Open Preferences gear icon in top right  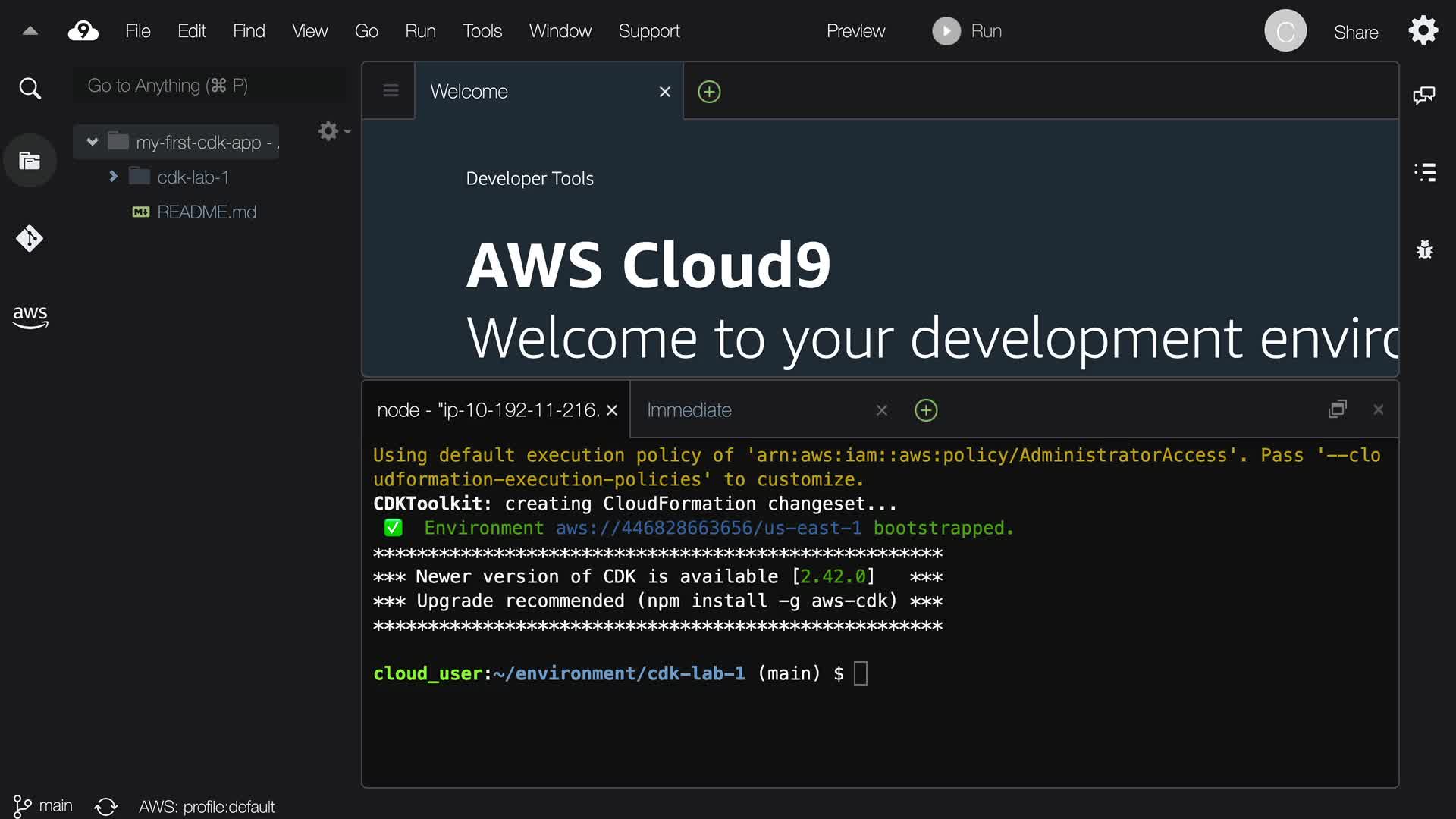(1423, 31)
